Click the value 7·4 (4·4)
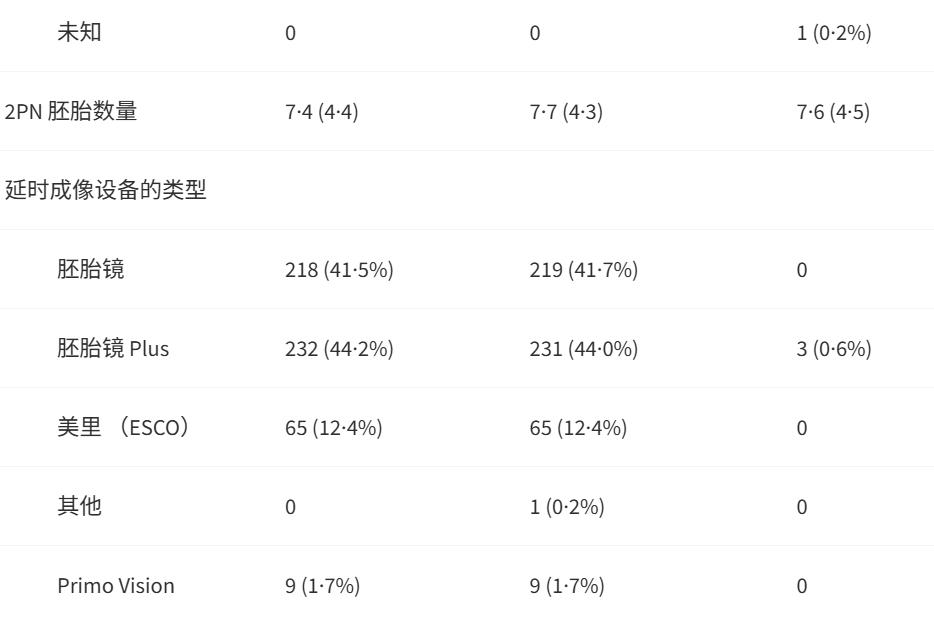The image size is (934, 621). (322, 112)
